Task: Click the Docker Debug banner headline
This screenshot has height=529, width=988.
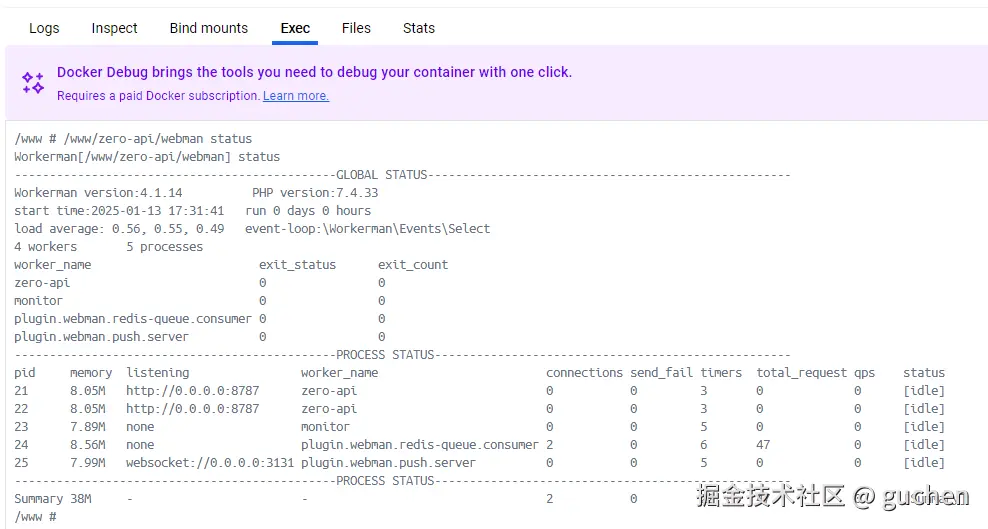Action: click(314, 72)
